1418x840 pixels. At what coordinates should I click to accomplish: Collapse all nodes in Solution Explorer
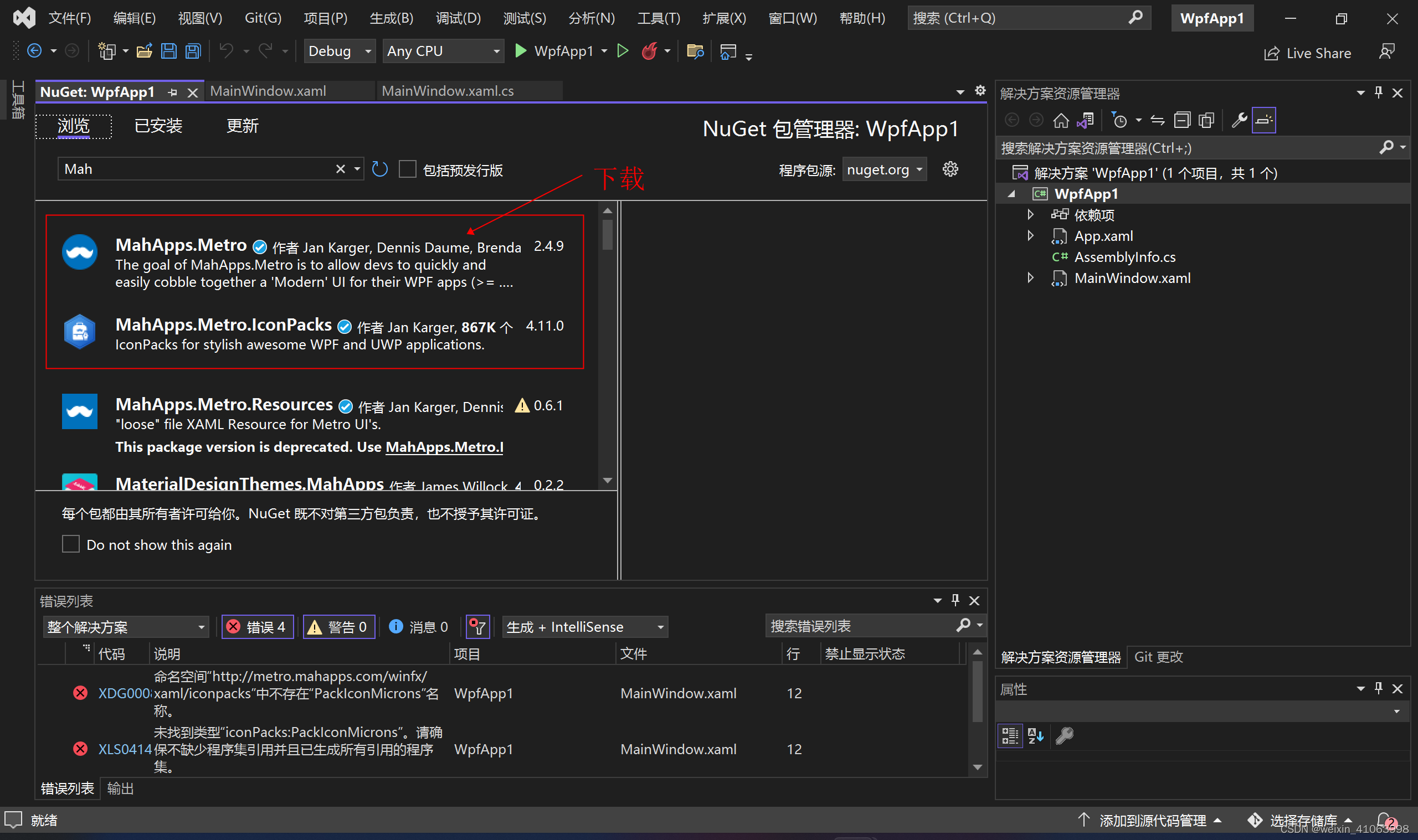tap(1182, 120)
